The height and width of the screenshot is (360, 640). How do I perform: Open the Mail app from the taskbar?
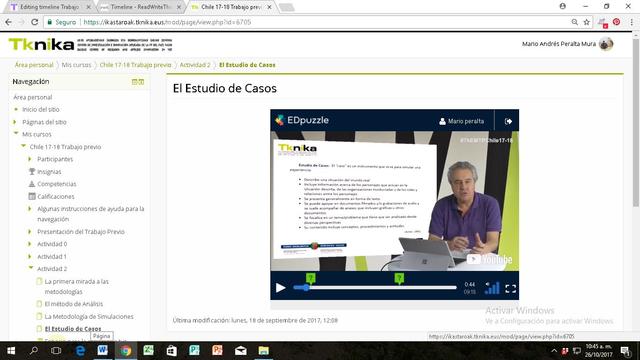240,351
